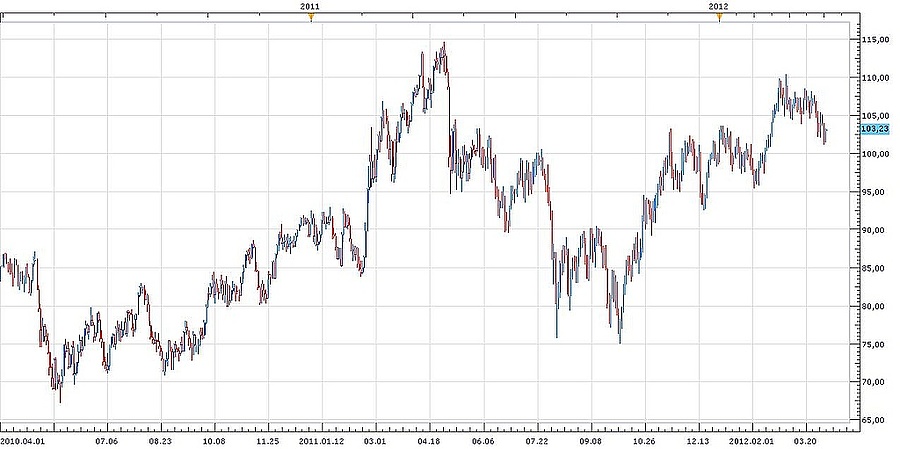Select the 08.23 date on time axis
900x449 pixels.
160,439
